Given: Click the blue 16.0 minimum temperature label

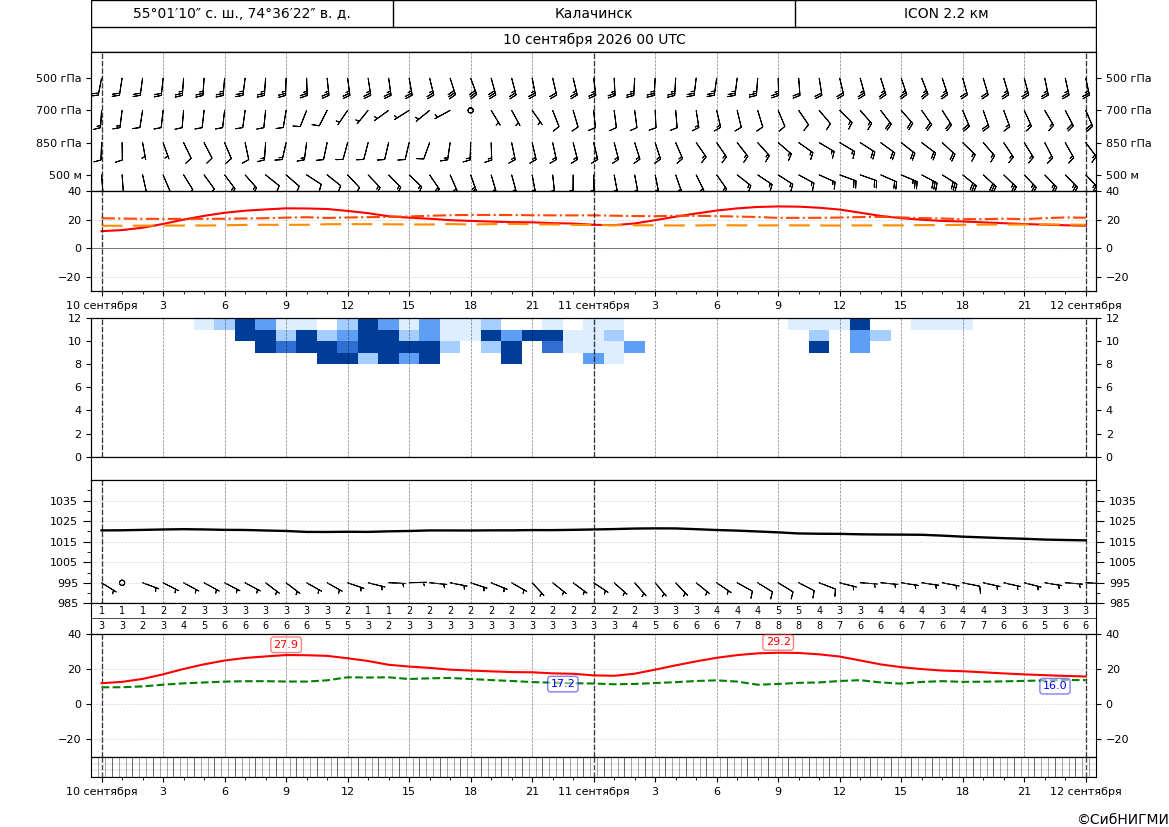Looking at the screenshot, I should coord(1054,685).
